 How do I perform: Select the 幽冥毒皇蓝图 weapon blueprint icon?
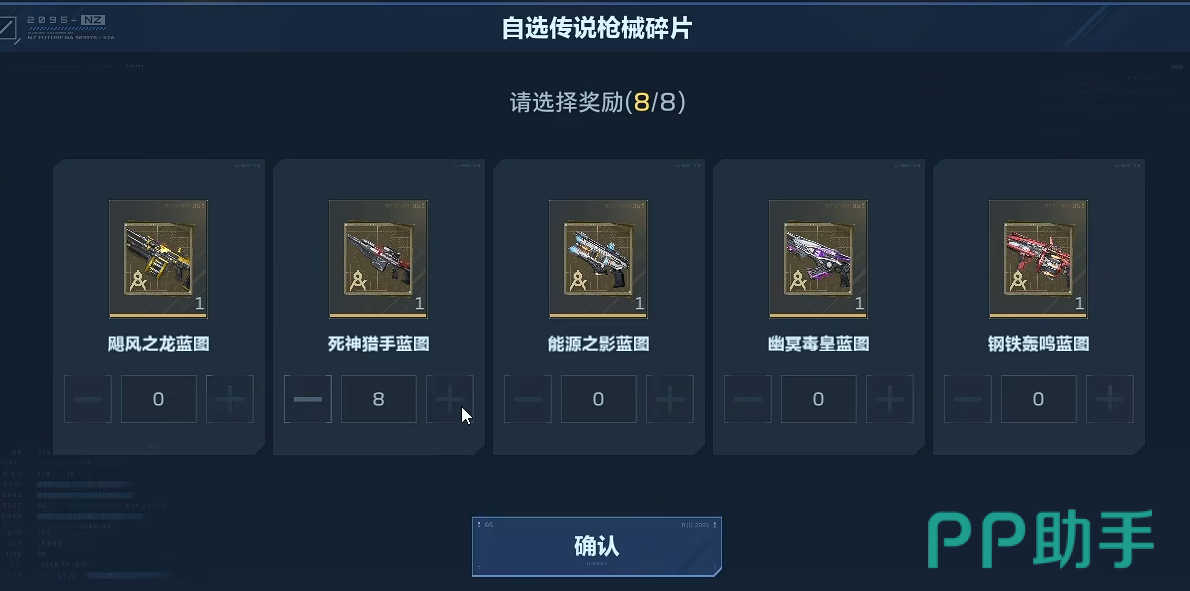tap(818, 259)
